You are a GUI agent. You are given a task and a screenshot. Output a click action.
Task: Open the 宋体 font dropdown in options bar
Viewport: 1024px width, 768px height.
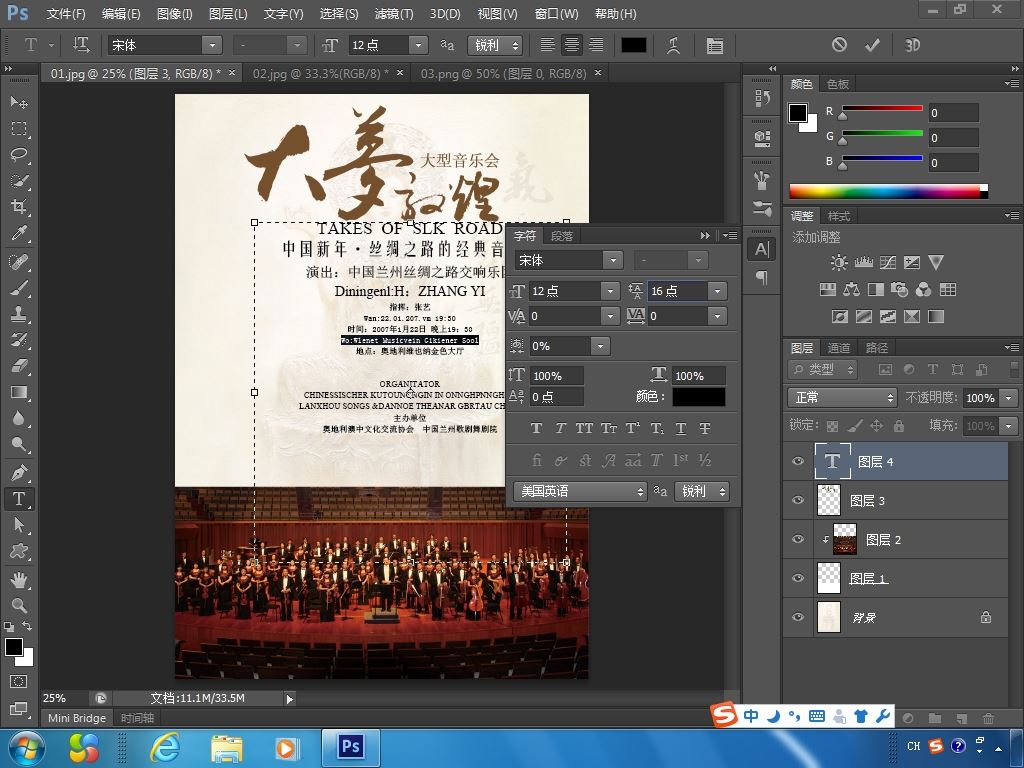tap(211, 45)
